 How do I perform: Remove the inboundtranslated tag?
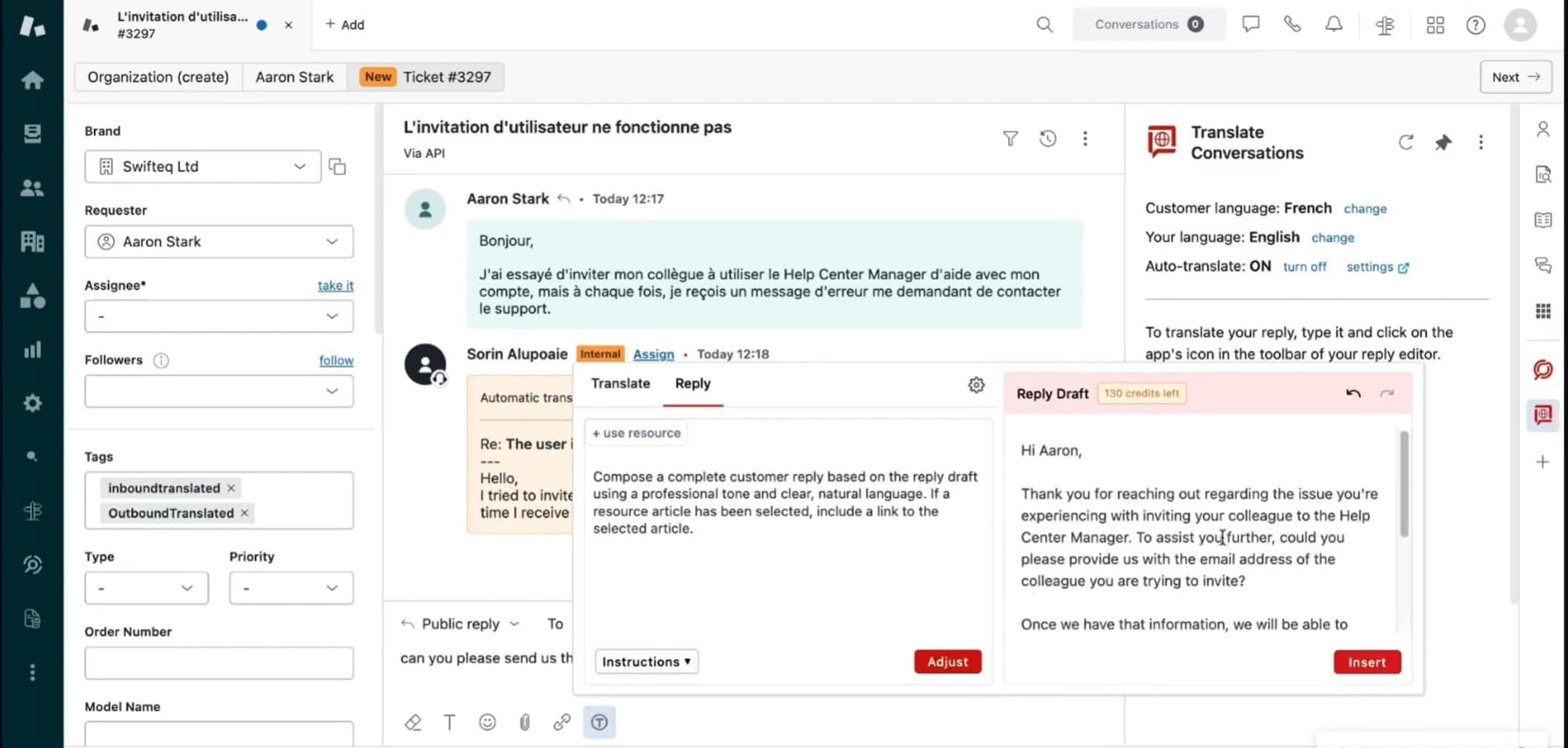pos(231,488)
